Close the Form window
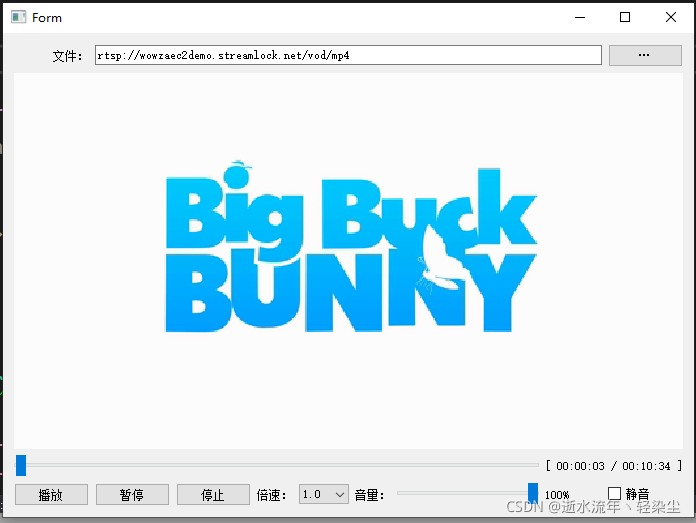 pyautogui.click(x=671, y=17)
